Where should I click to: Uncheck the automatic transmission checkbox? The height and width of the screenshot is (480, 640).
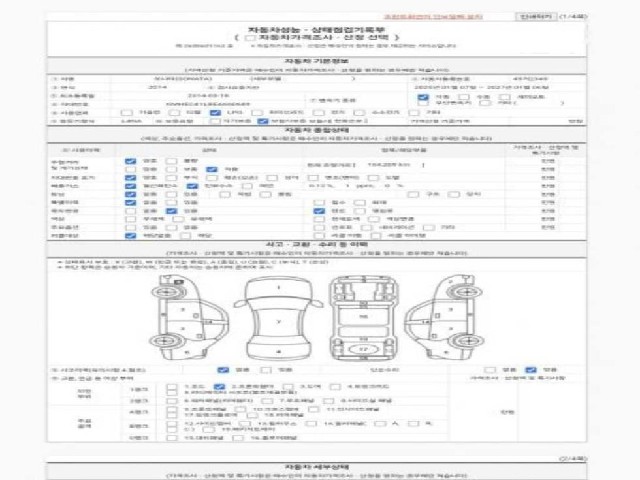click(x=423, y=97)
